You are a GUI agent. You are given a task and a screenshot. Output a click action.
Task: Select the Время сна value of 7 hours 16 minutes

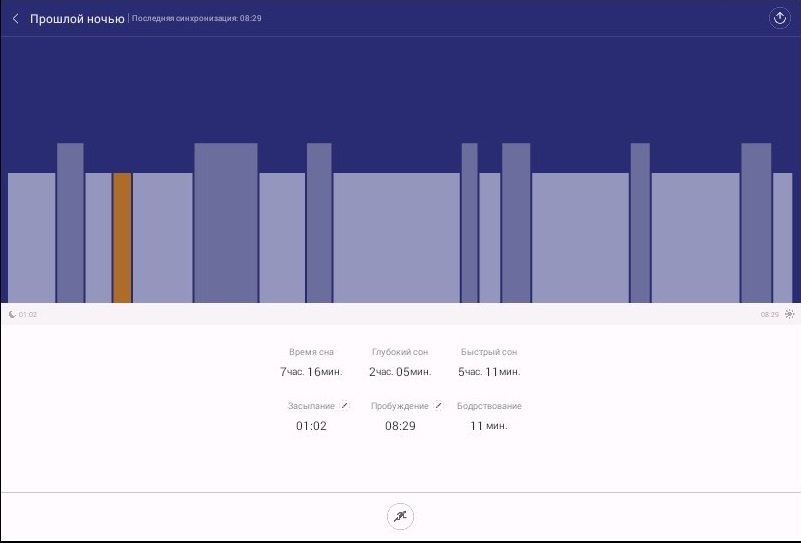(311, 372)
